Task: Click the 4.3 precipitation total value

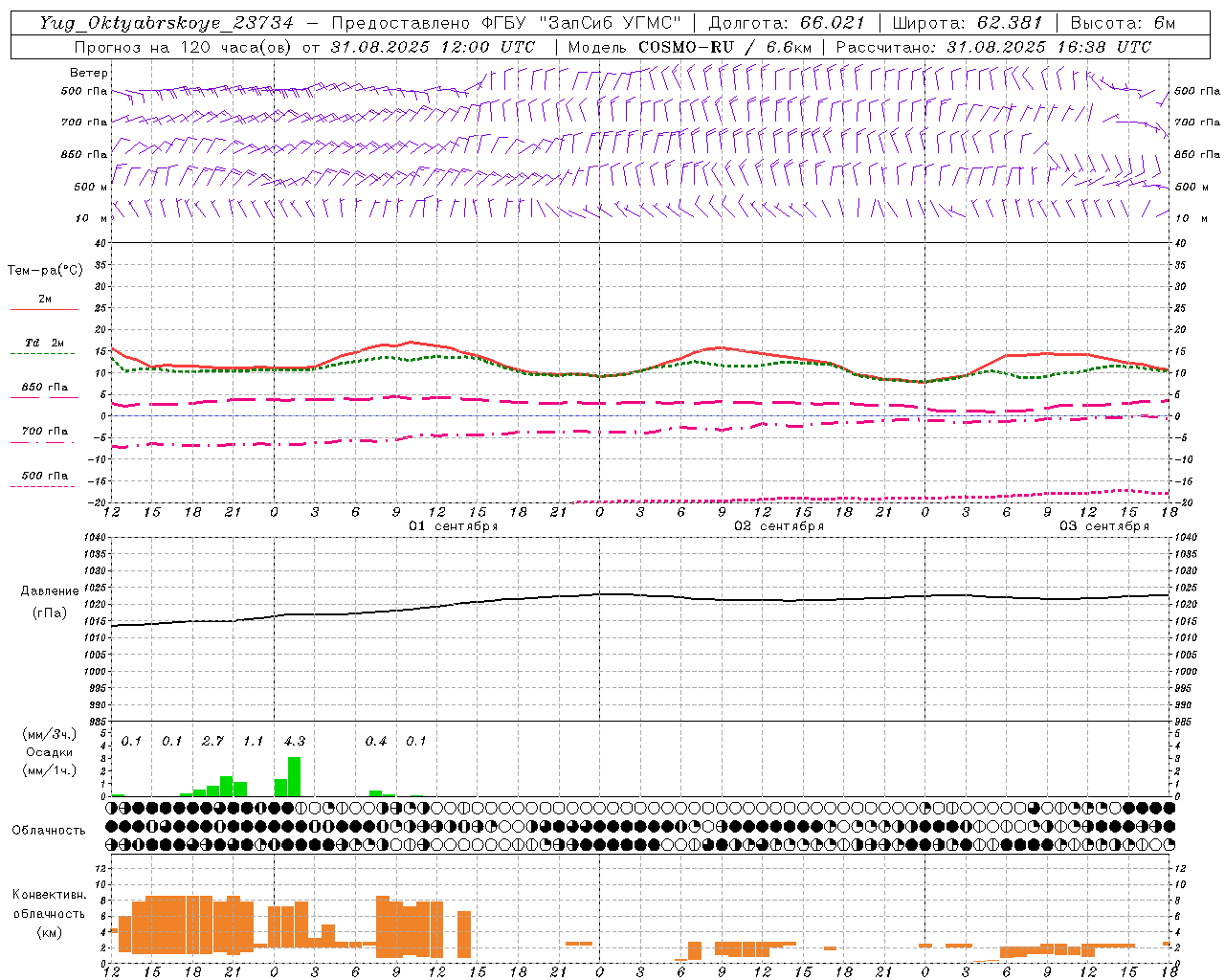Action: (295, 741)
